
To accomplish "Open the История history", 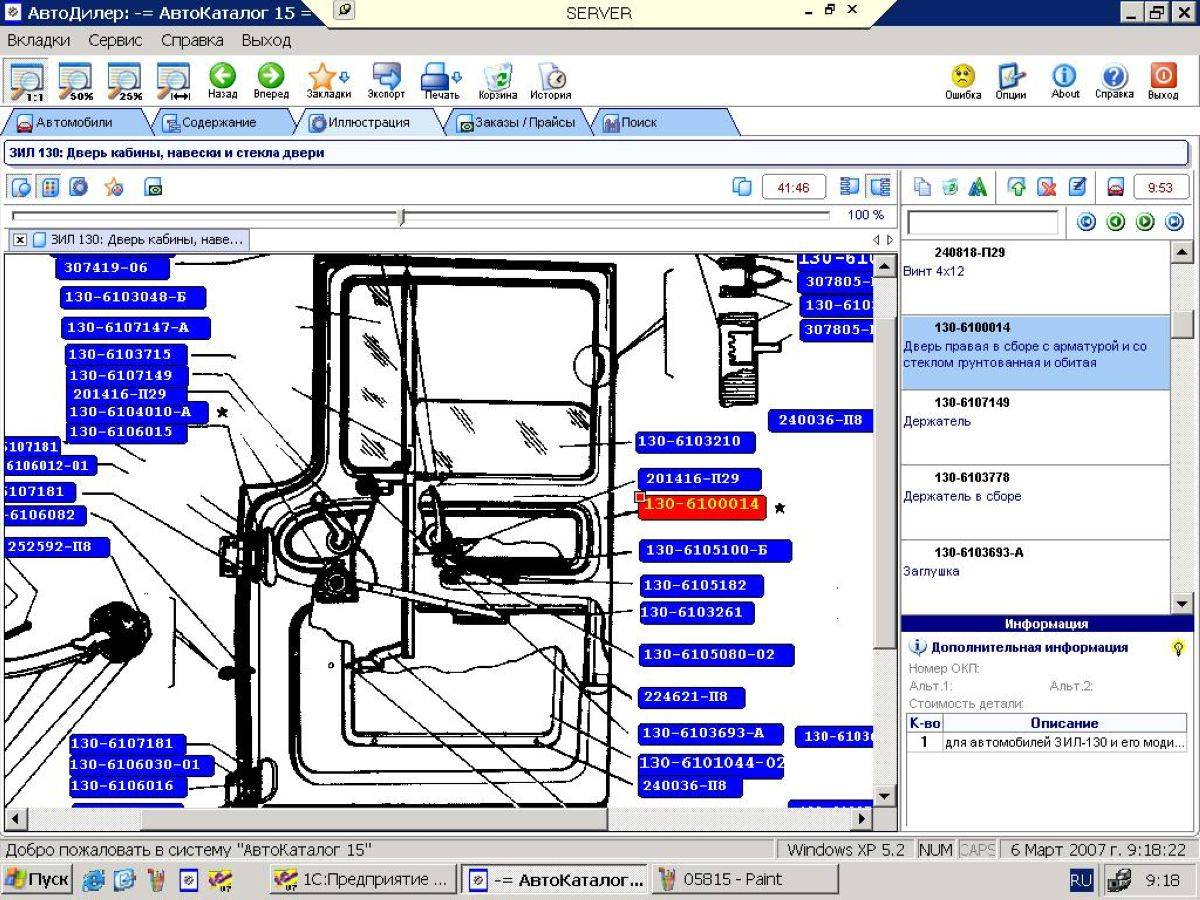I will coord(550,81).
